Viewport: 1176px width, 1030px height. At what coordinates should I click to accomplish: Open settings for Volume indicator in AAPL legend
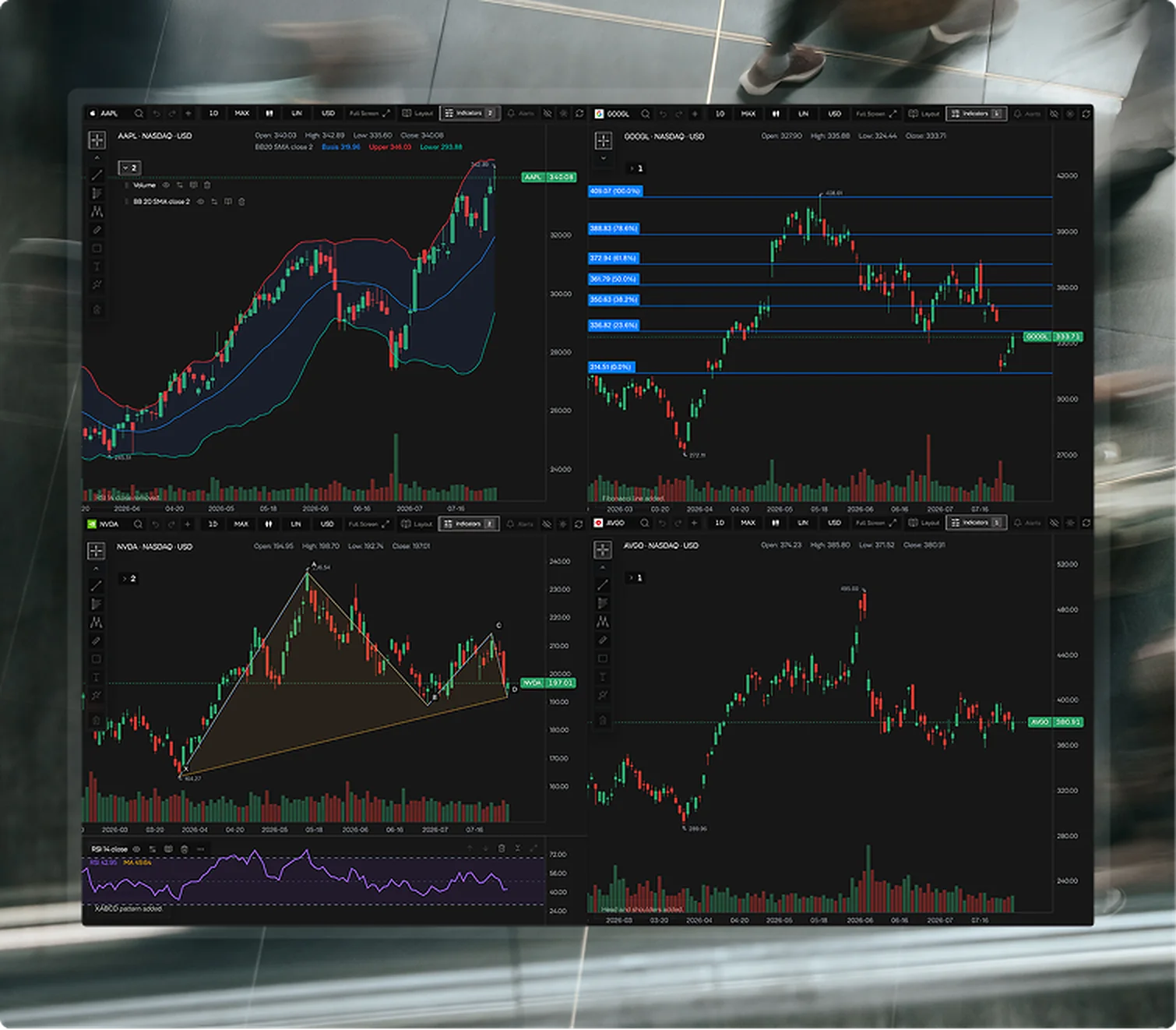click(x=180, y=185)
